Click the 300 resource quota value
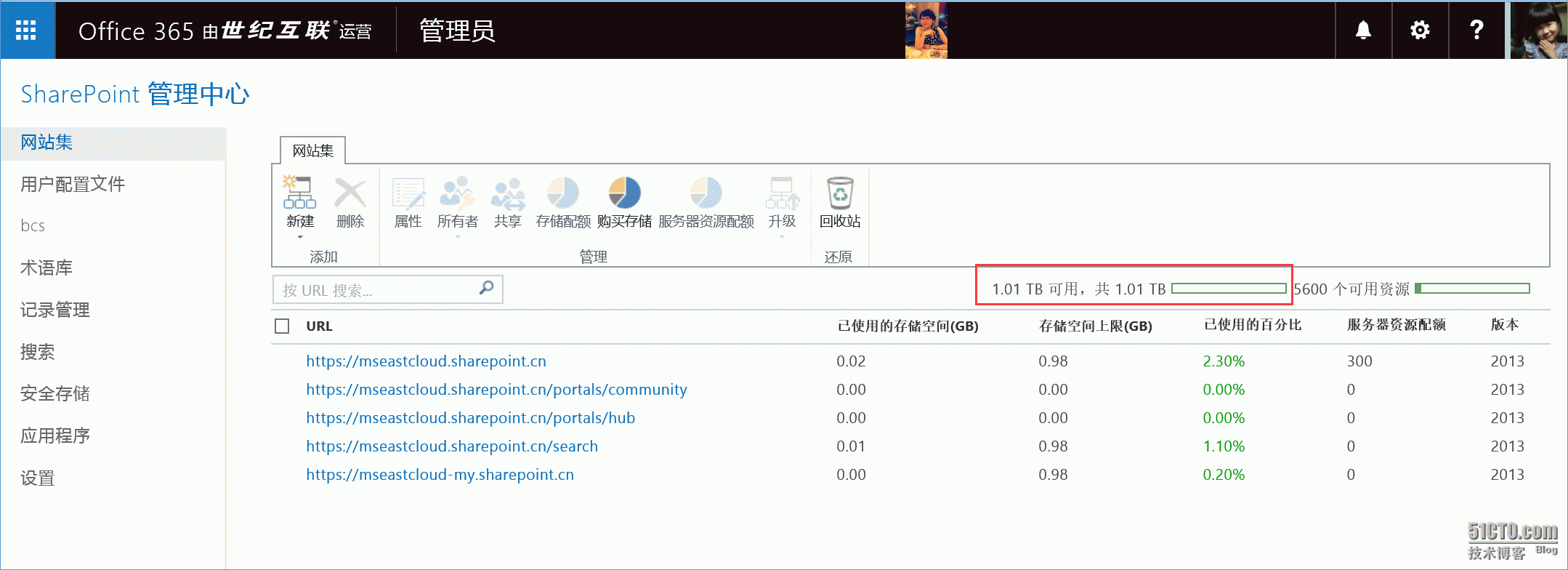This screenshot has height=570, width=1568. (x=1359, y=361)
